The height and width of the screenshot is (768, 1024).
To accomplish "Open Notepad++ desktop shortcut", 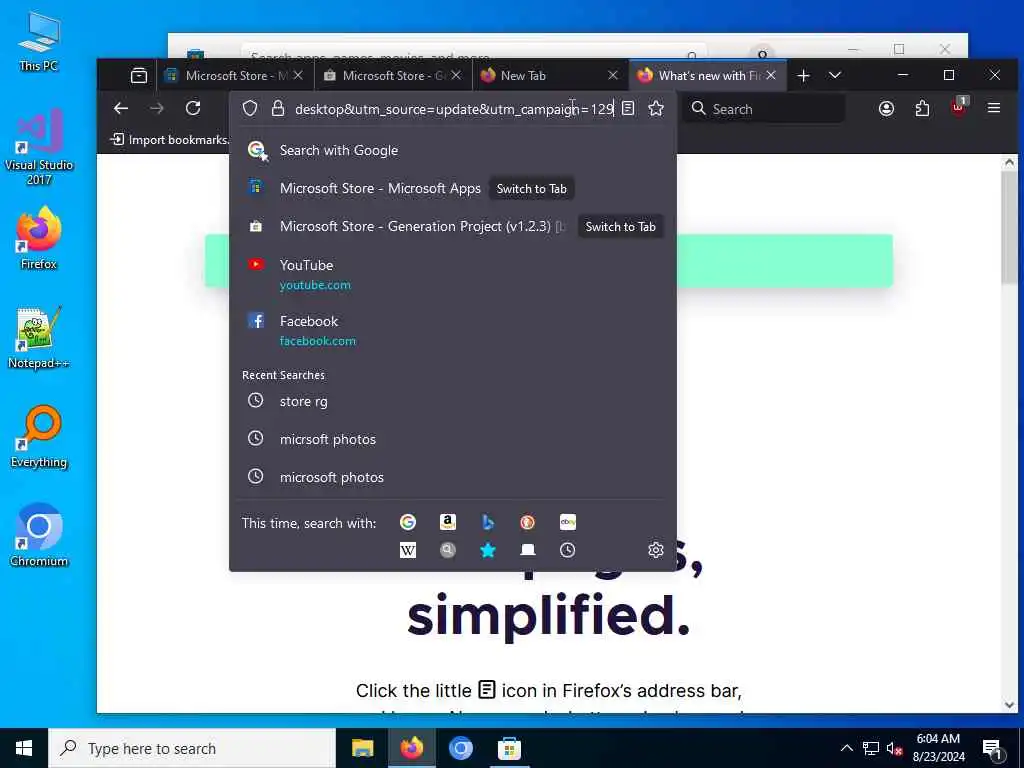I will [39, 338].
